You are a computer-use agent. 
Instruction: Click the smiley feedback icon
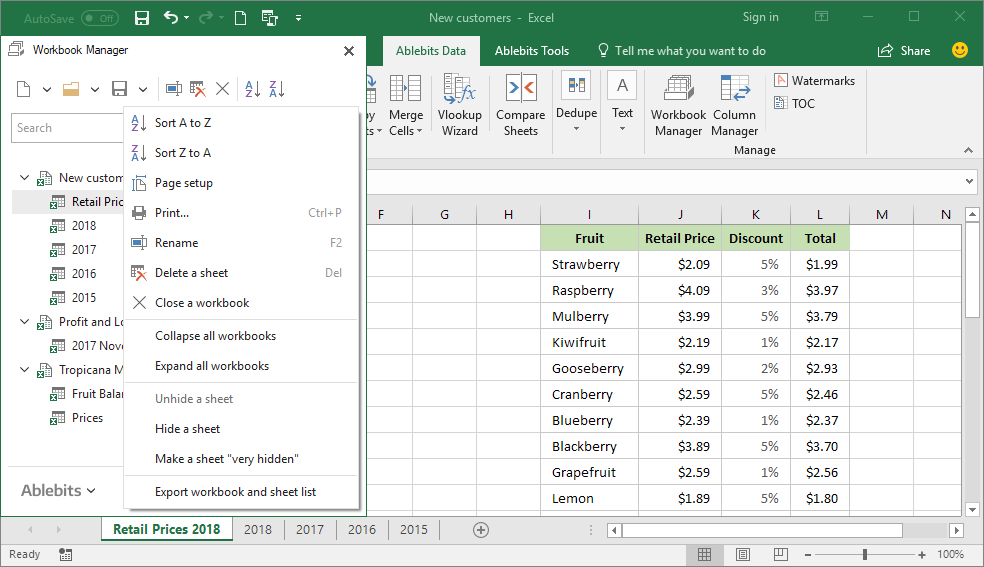(960, 50)
